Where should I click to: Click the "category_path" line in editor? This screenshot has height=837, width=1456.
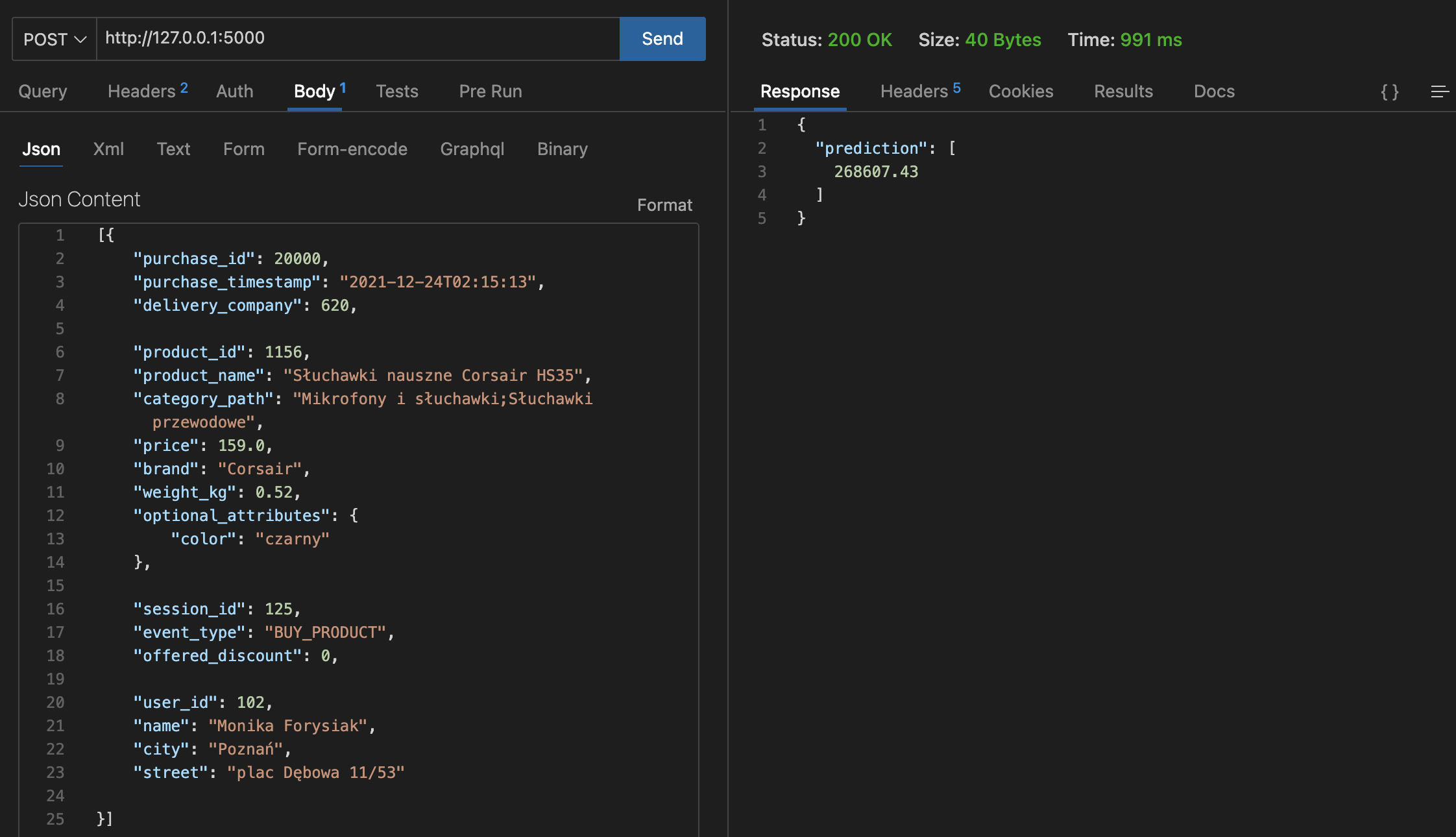(363, 411)
